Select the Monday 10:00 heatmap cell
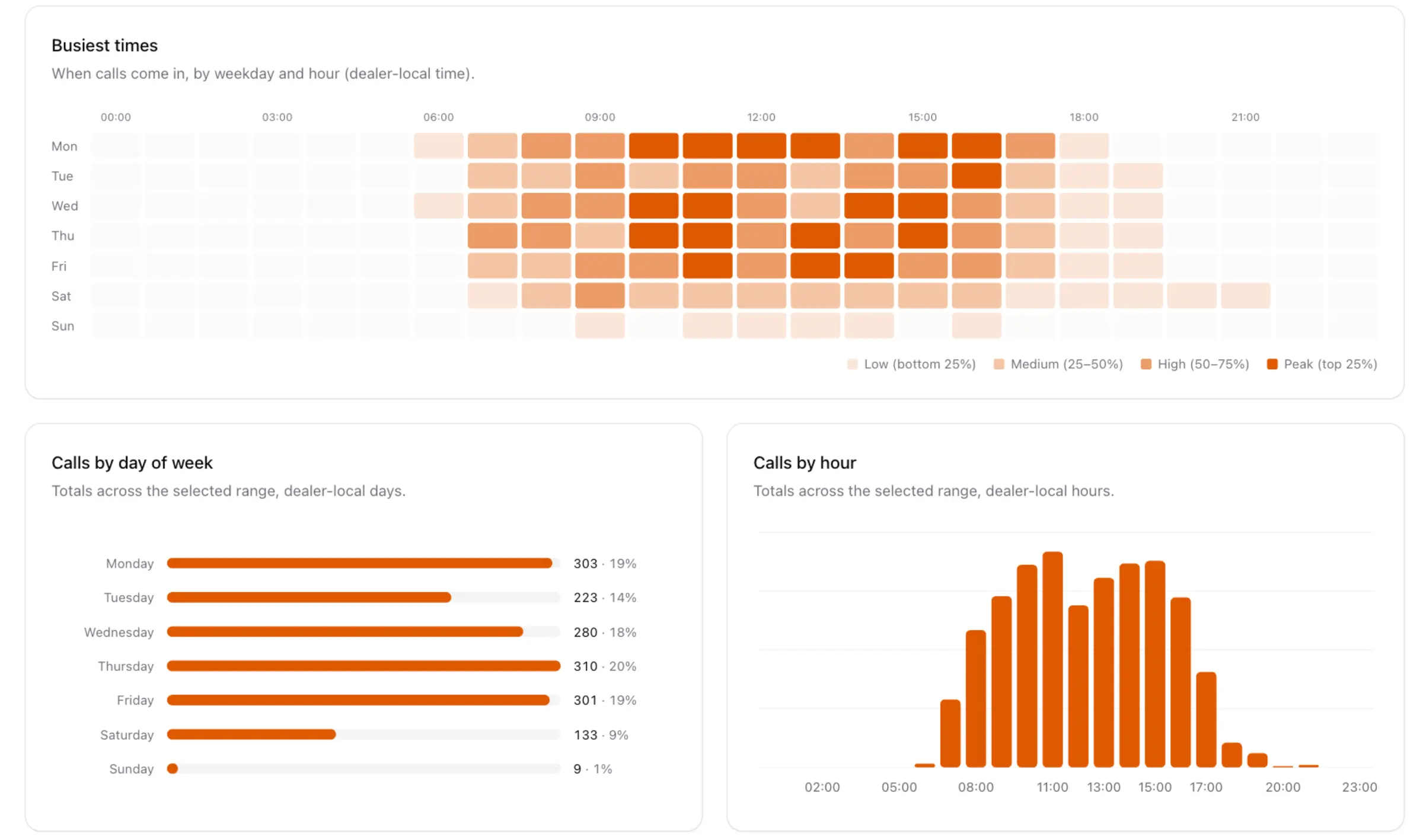Screen dimensions: 1423x840 (653, 146)
